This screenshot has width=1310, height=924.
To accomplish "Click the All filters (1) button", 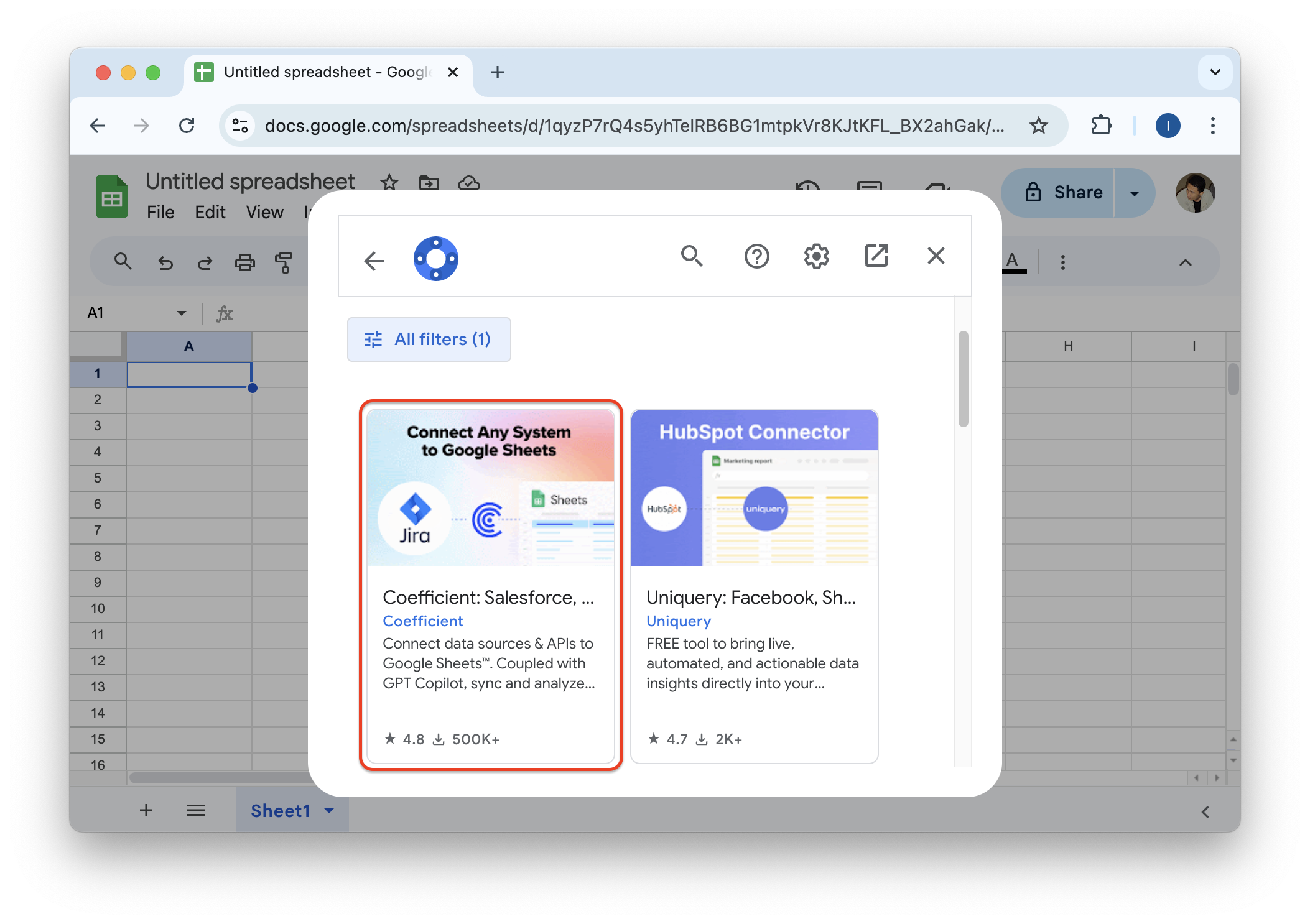I will pyautogui.click(x=429, y=340).
